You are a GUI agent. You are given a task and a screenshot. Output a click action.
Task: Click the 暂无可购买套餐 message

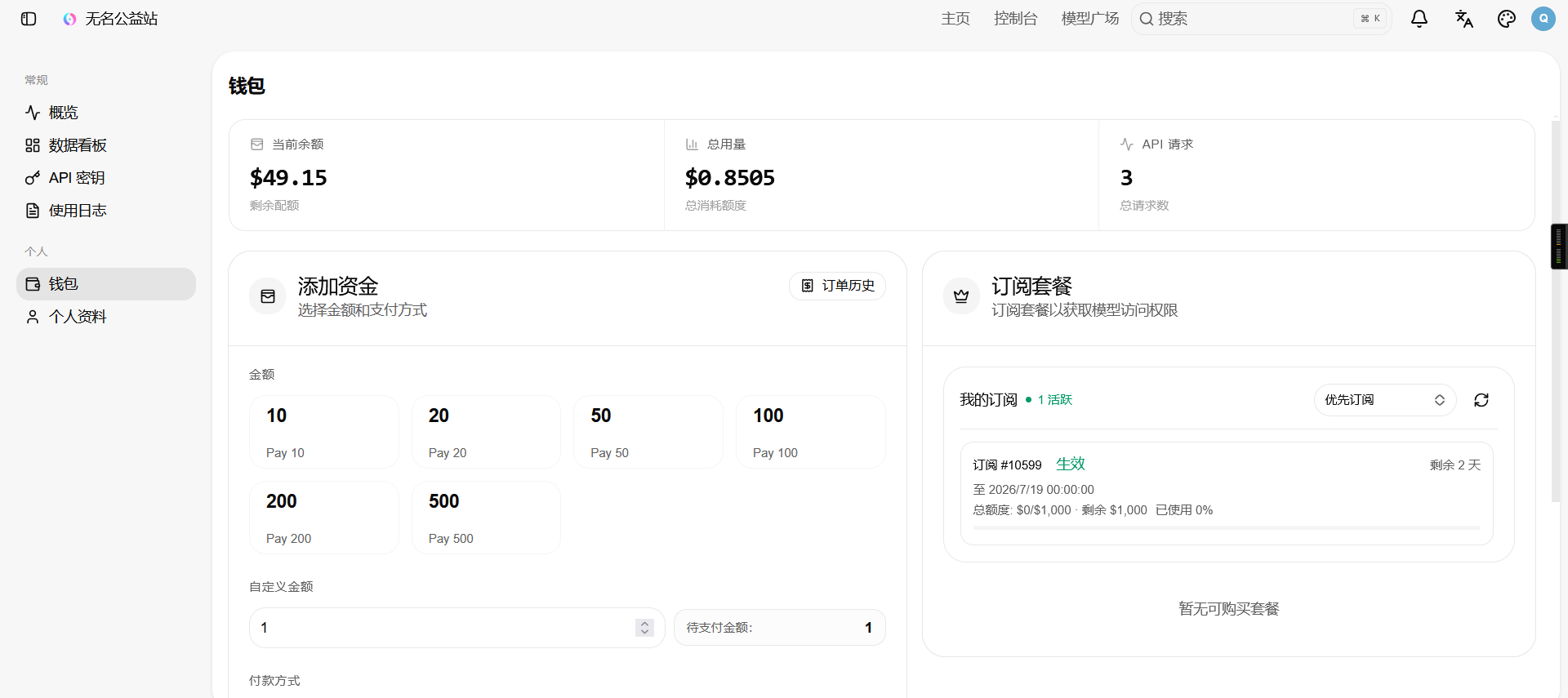pyautogui.click(x=1229, y=609)
